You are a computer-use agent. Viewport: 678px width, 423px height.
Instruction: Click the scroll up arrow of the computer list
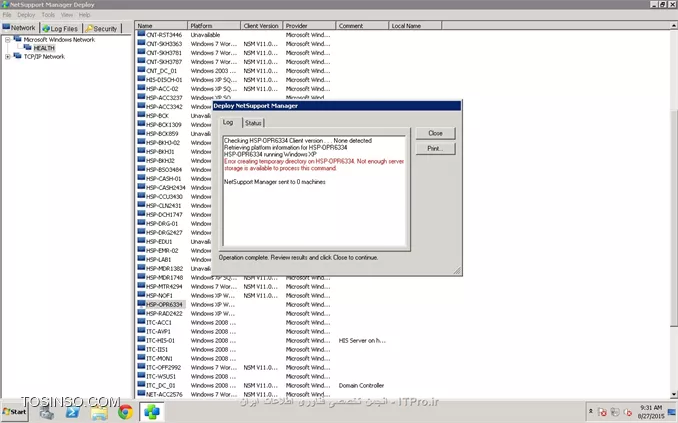click(x=674, y=26)
